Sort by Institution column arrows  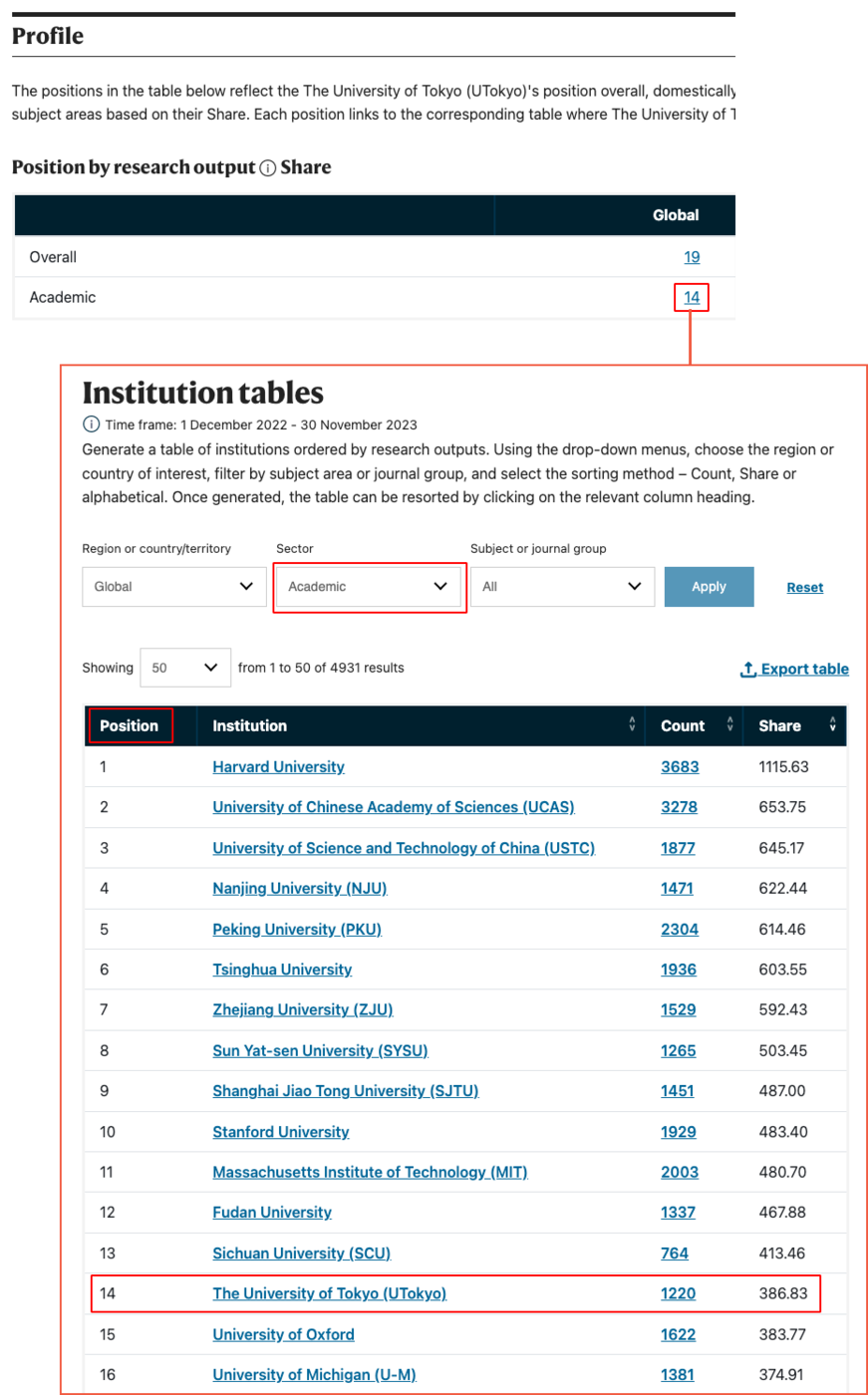(x=632, y=725)
